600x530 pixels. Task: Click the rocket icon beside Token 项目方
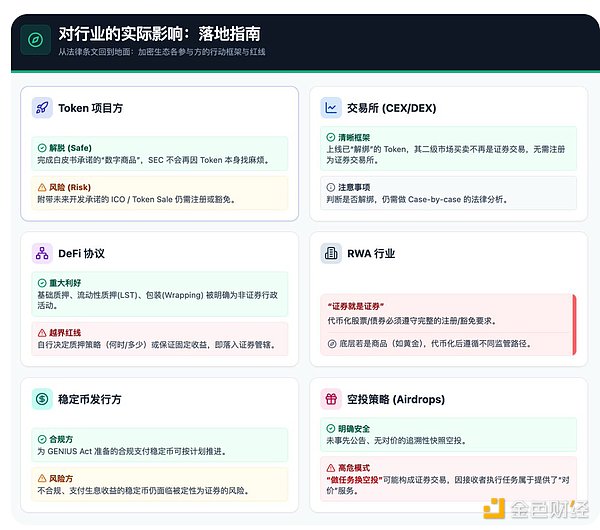click(42, 107)
